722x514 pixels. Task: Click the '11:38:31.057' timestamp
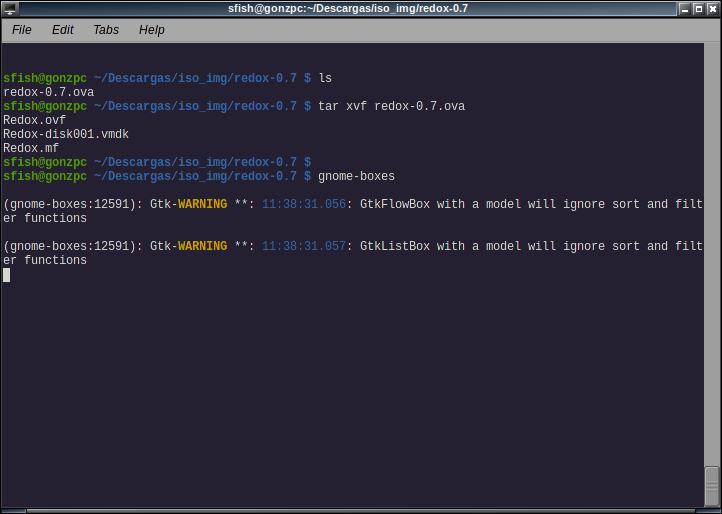(x=304, y=246)
